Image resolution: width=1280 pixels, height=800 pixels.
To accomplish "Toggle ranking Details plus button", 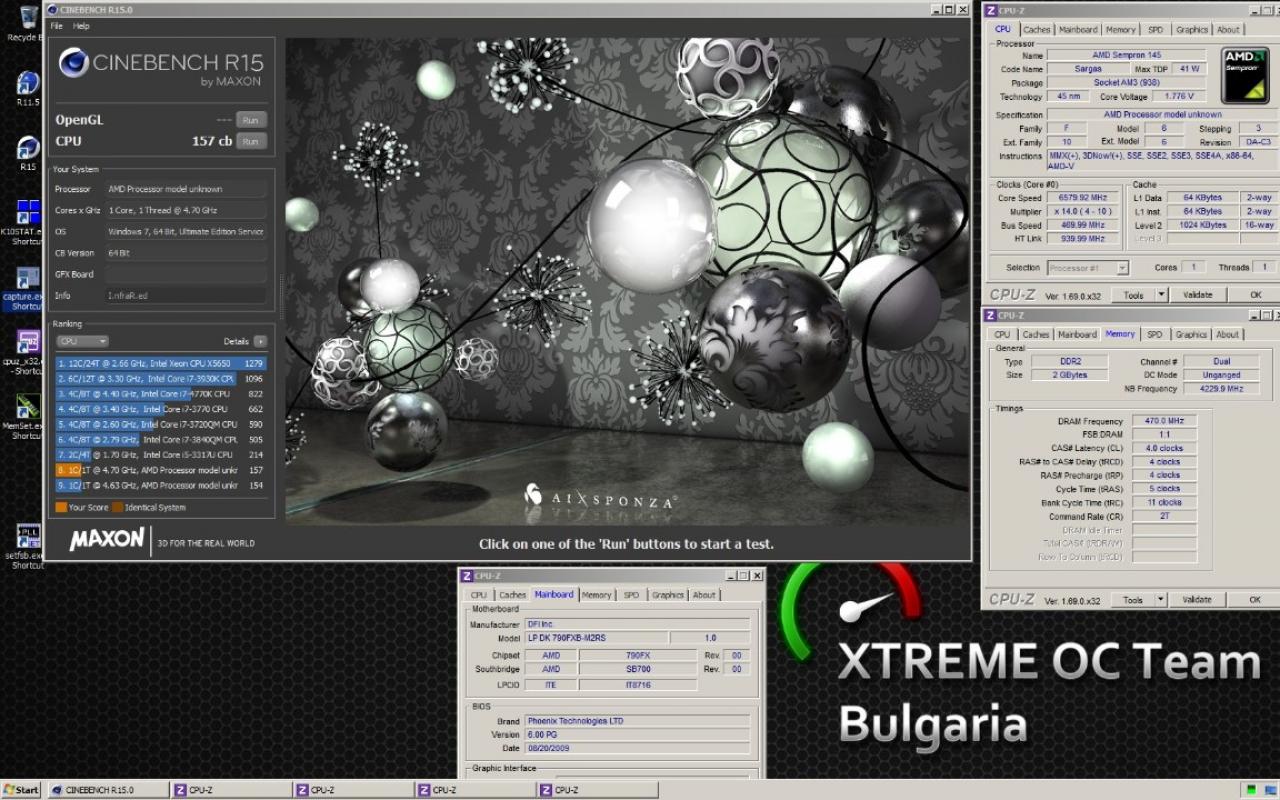I will click(260, 341).
